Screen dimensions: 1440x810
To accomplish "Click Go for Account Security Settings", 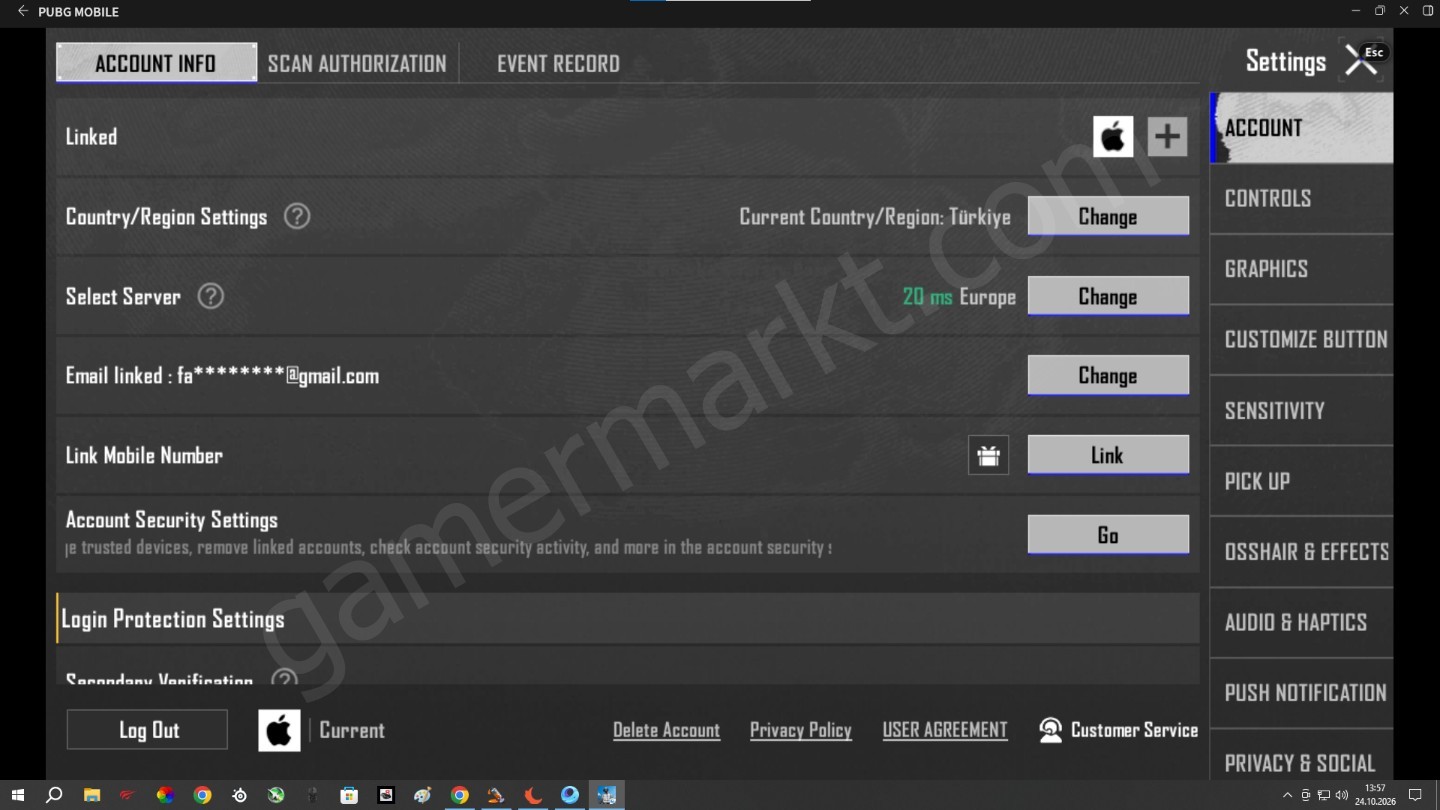I will click(1108, 535).
